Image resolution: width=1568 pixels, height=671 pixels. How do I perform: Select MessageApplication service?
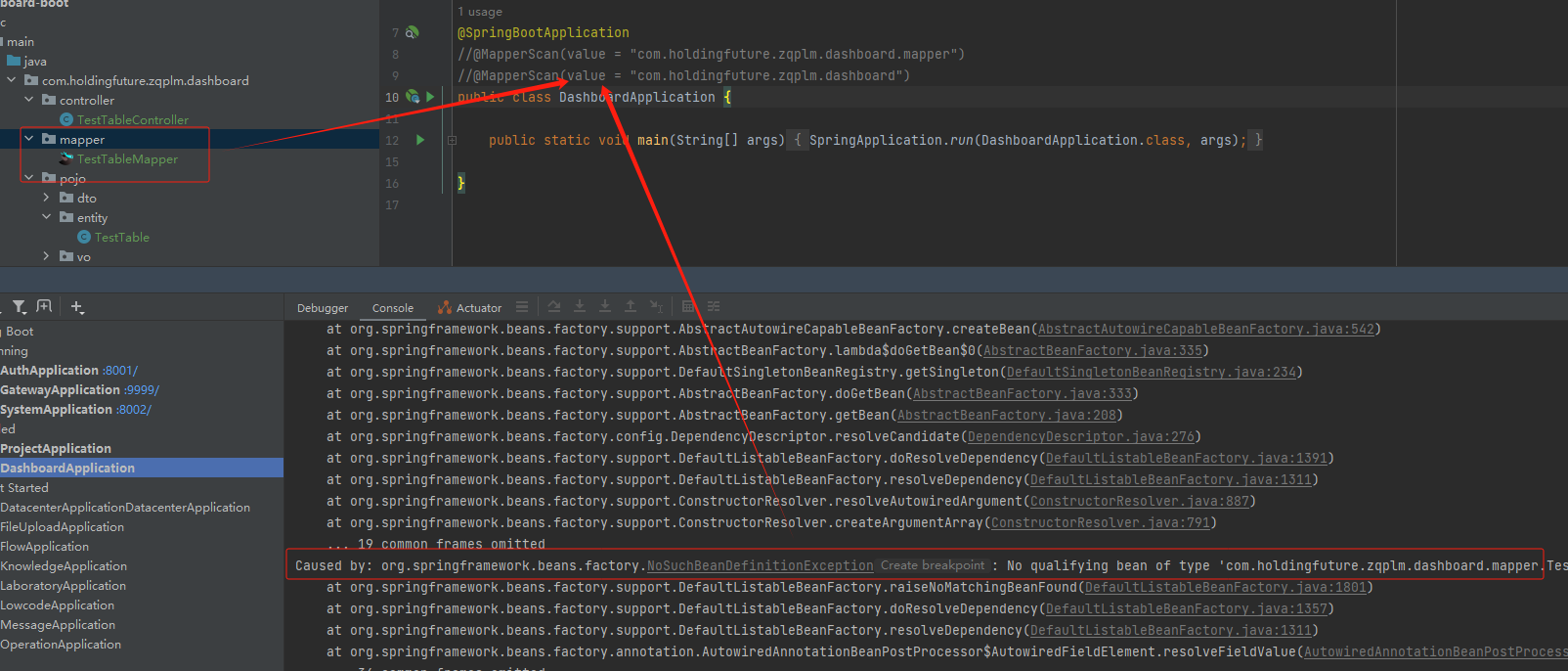(58, 624)
